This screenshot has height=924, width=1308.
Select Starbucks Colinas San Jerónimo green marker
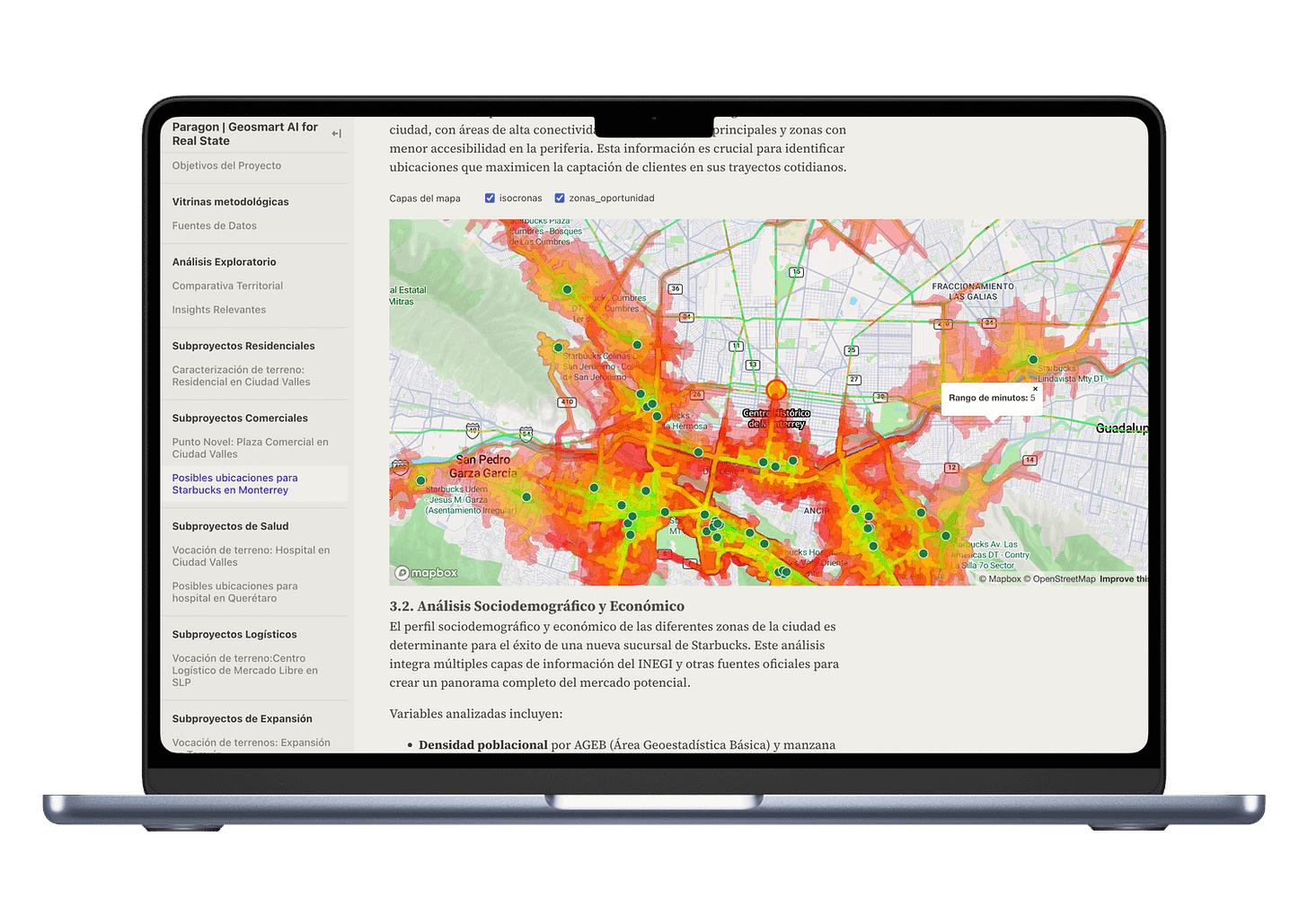coord(558,348)
